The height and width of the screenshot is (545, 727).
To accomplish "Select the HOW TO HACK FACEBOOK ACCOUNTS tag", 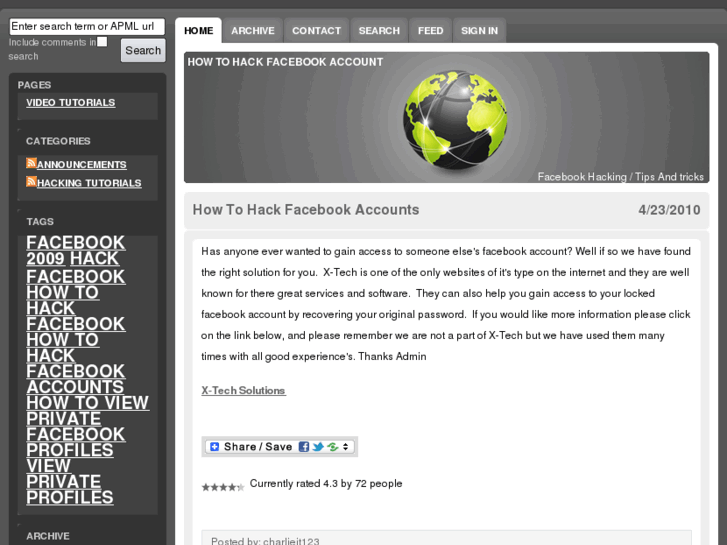I will pos(76,363).
